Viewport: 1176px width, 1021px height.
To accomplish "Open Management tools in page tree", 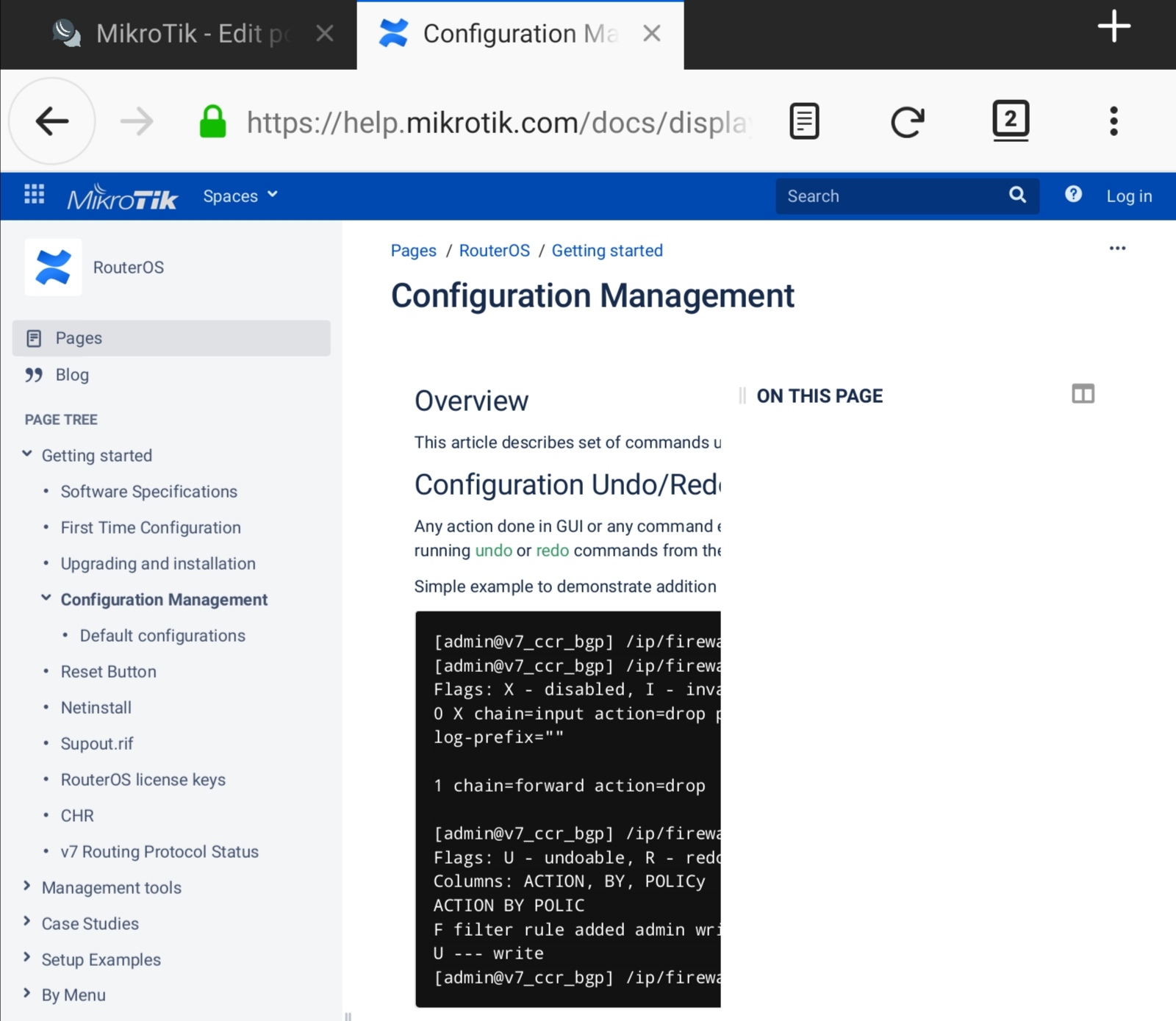I will (111, 888).
